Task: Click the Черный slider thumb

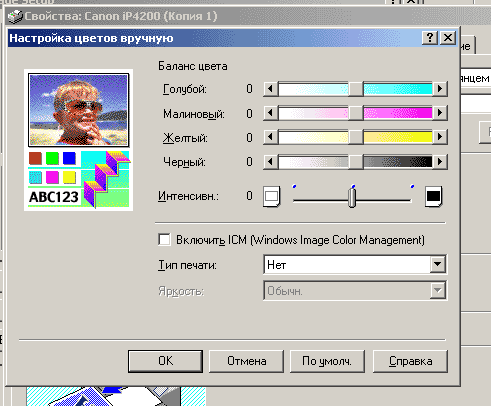Action: click(x=356, y=162)
